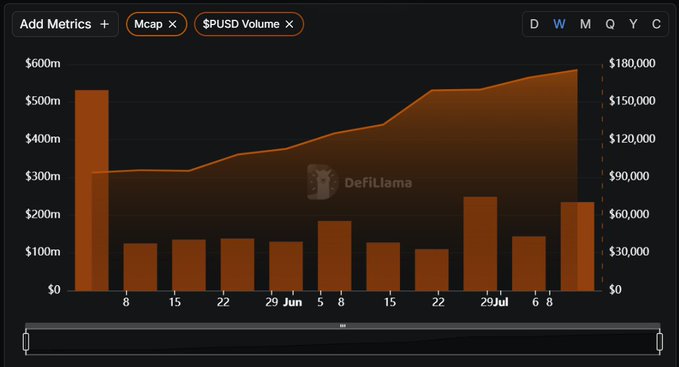
Task: Click the volume bar above label 22 in May
Action: tap(237, 264)
